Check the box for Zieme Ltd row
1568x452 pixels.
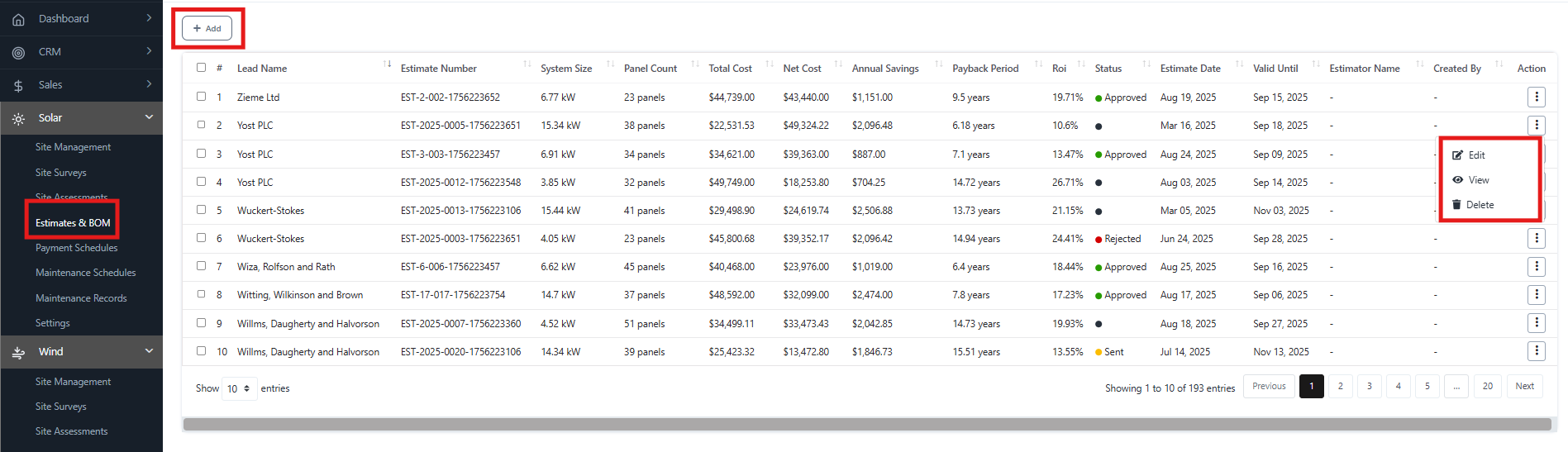[201, 97]
